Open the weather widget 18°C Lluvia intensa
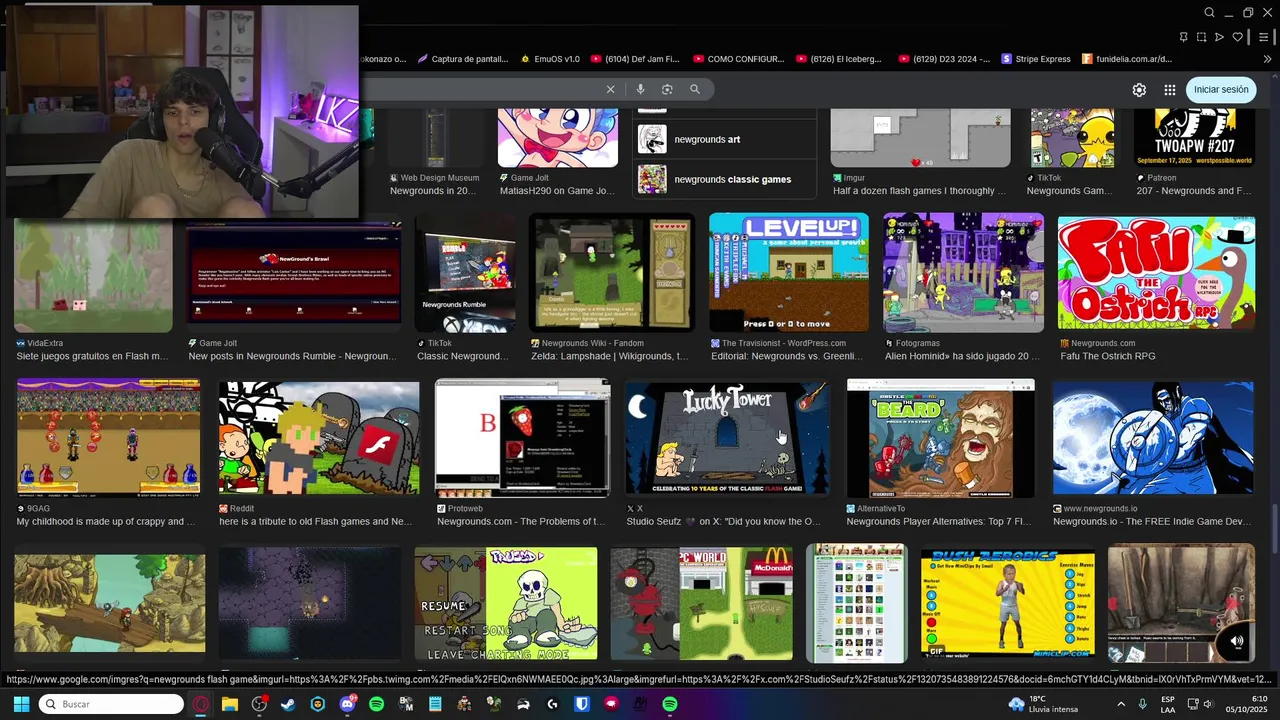 coord(1043,704)
